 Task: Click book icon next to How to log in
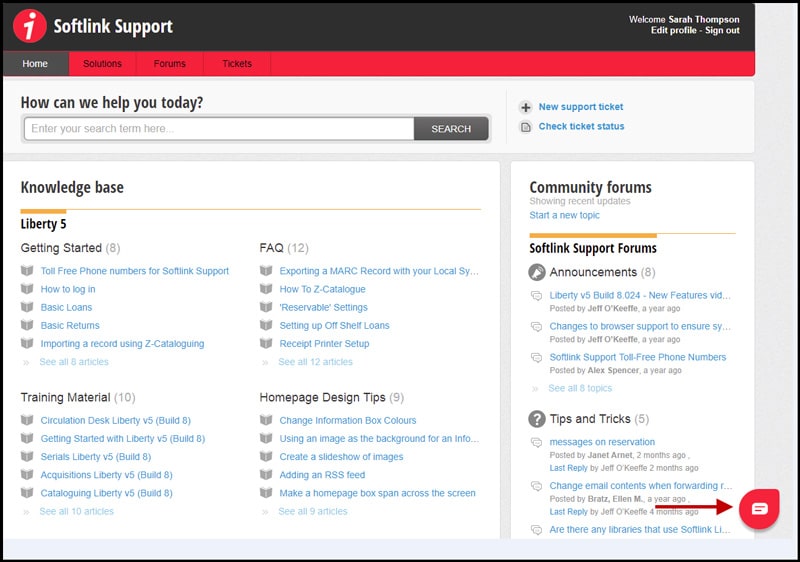27,289
